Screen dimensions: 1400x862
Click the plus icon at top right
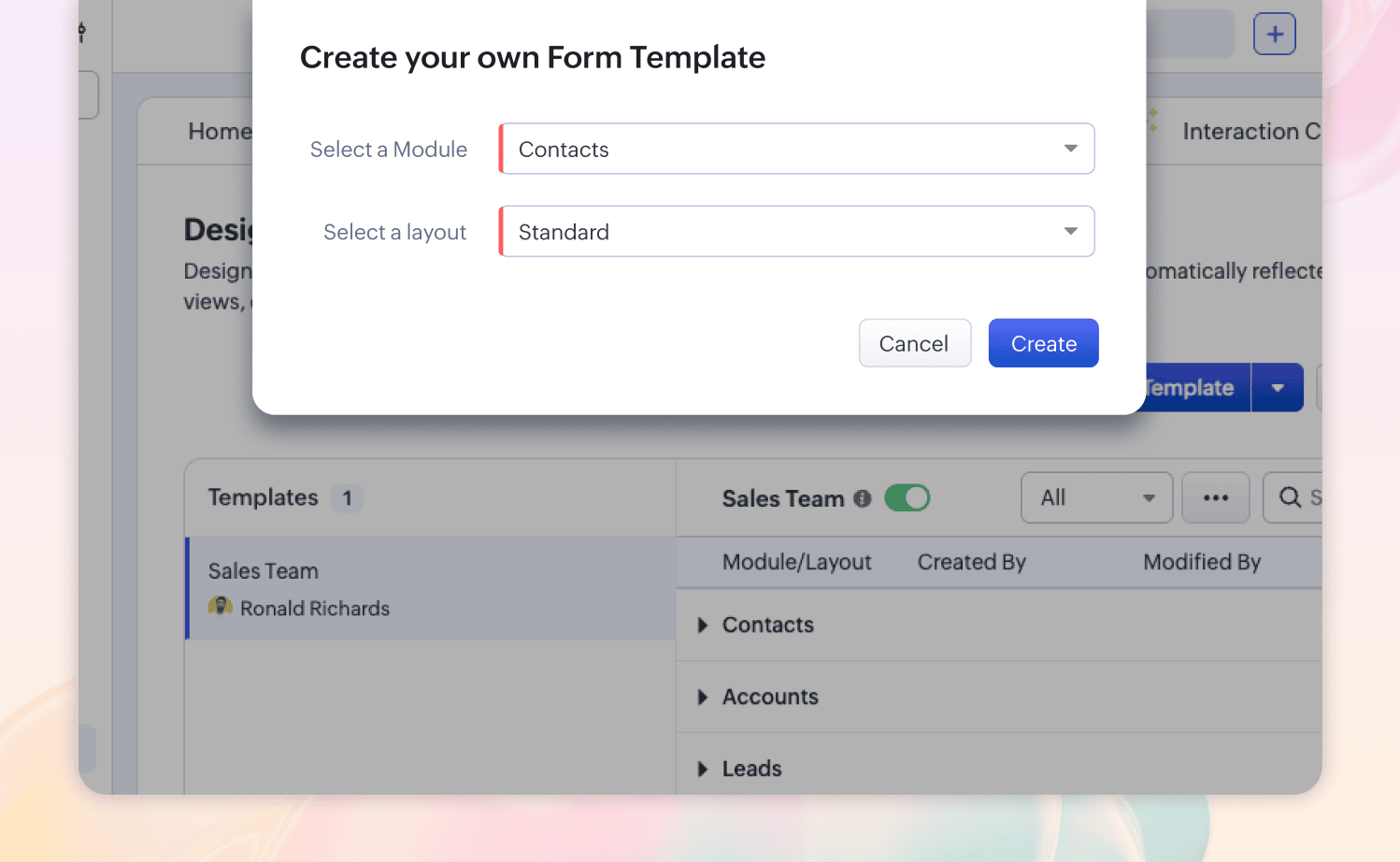coord(1274,35)
